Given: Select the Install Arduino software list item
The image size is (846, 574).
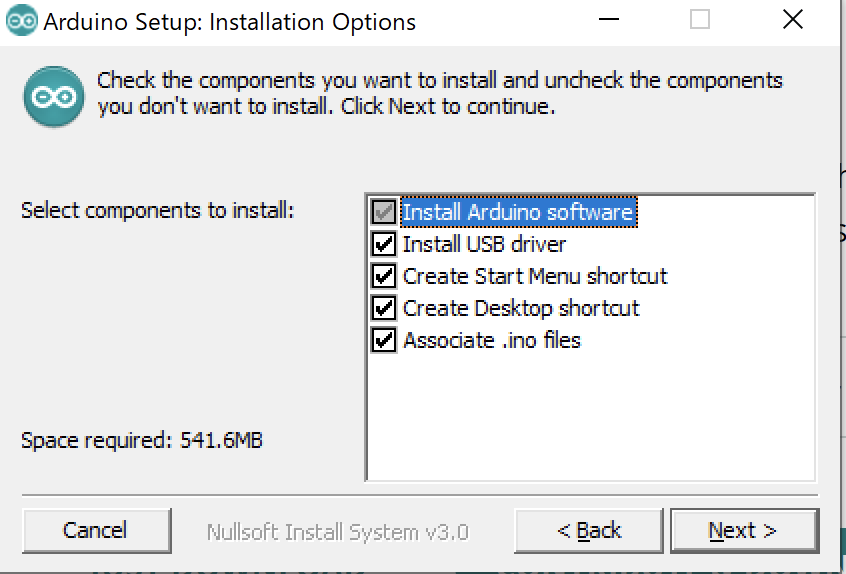Looking at the screenshot, I should 517,212.
